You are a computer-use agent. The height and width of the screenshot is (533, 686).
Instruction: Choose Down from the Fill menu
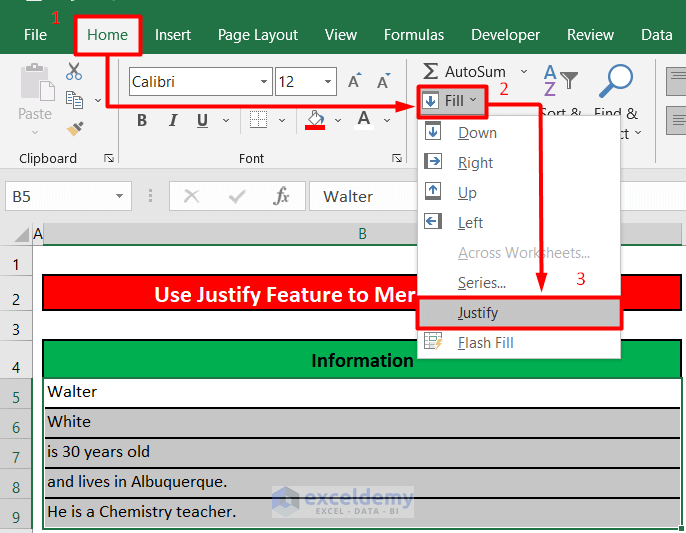[x=519, y=133]
